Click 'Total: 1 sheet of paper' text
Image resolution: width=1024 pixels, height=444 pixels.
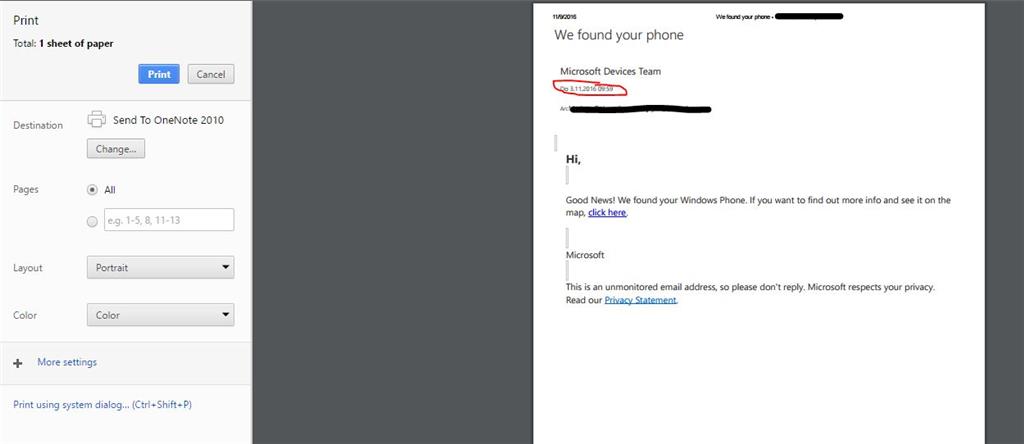click(63, 44)
